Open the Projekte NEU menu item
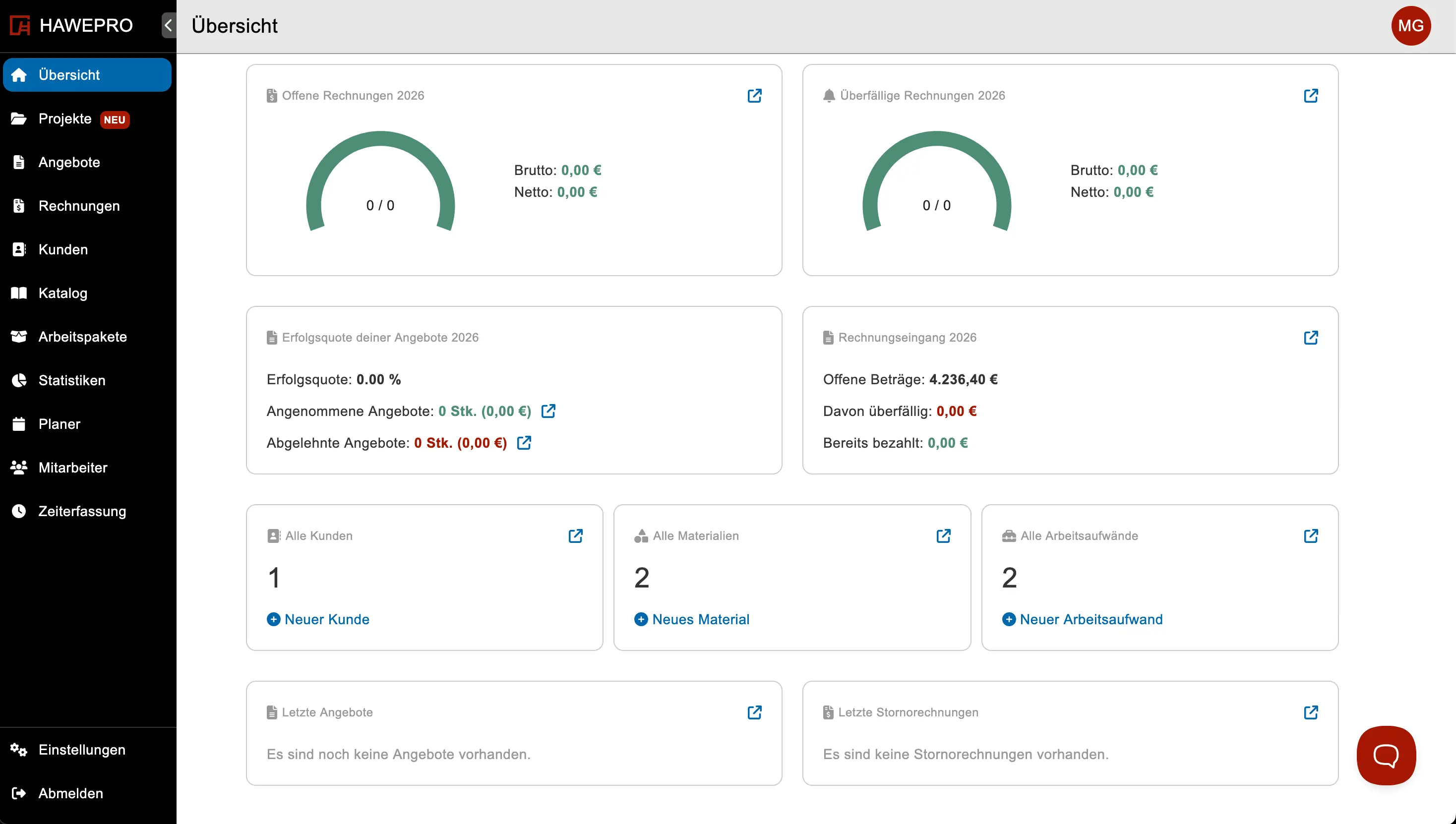This screenshot has width=1456, height=824. pos(65,119)
